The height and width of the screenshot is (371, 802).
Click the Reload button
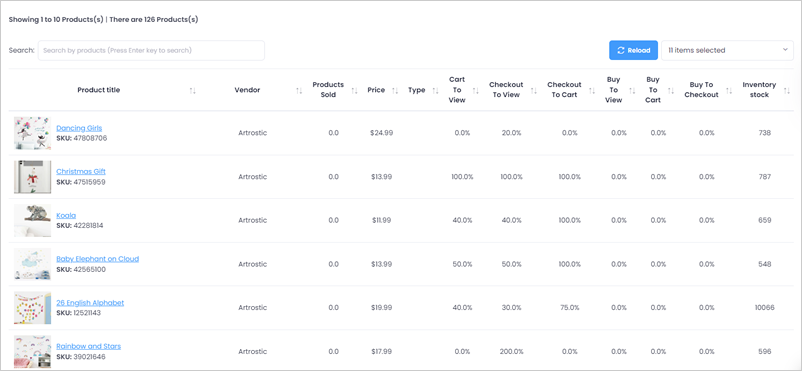point(633,50)
